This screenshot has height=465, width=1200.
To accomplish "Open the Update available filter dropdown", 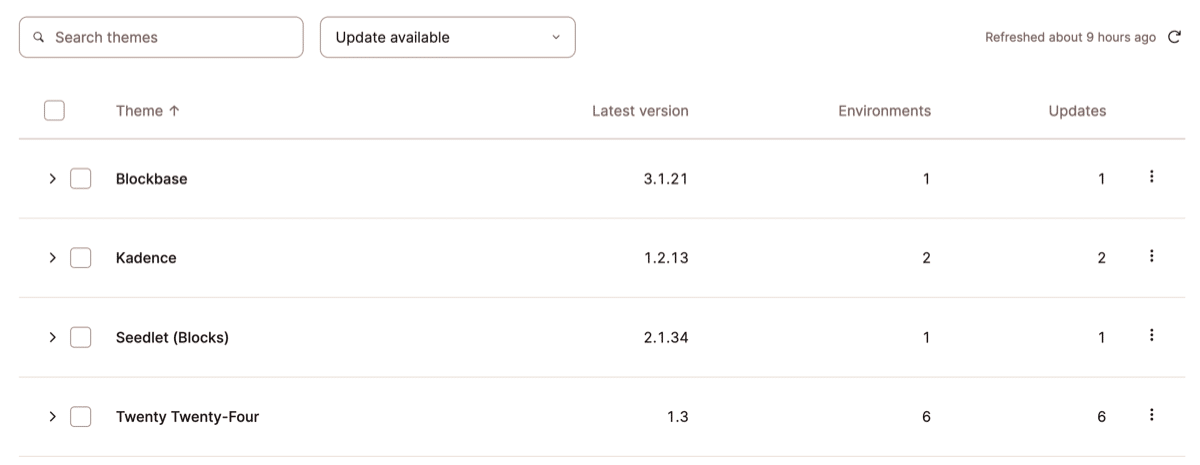I will click(x=447, y=38).
